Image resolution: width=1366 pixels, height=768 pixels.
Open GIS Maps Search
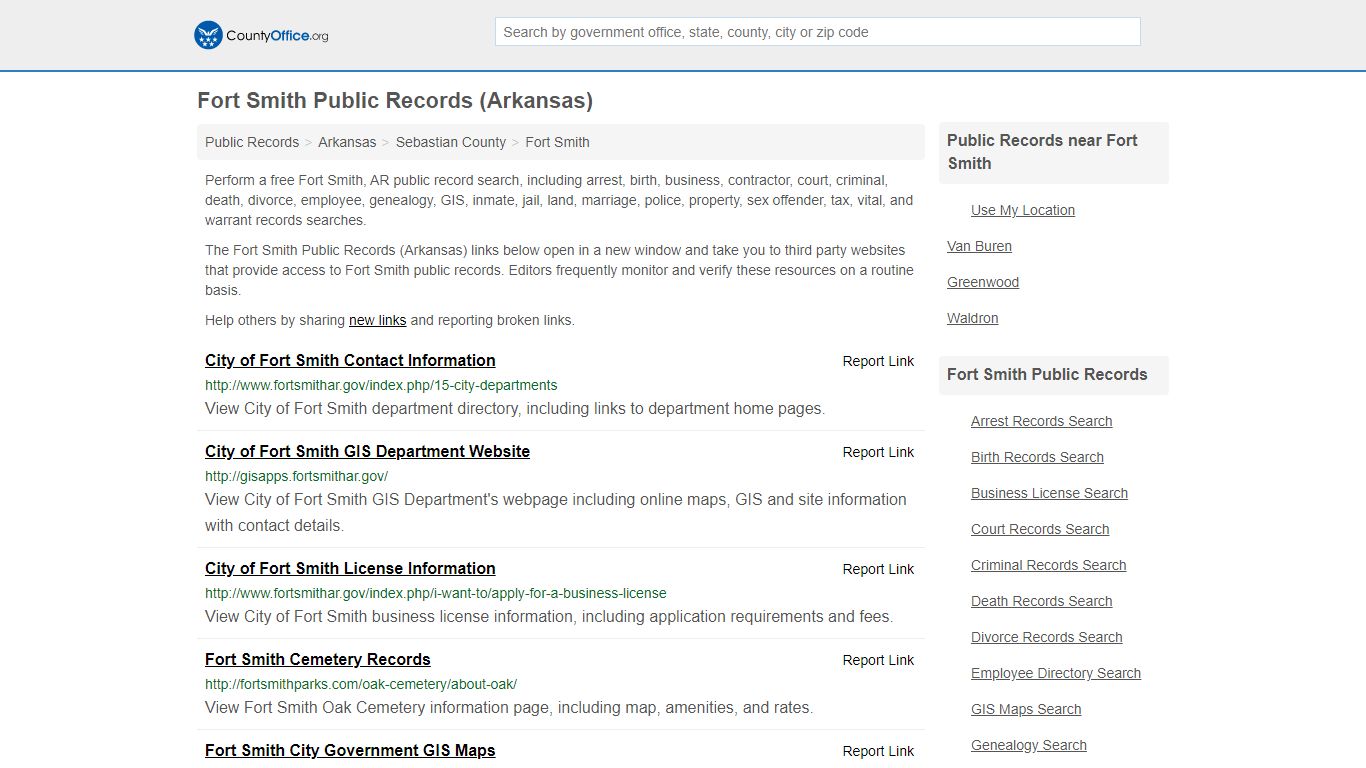(1026, 709)
